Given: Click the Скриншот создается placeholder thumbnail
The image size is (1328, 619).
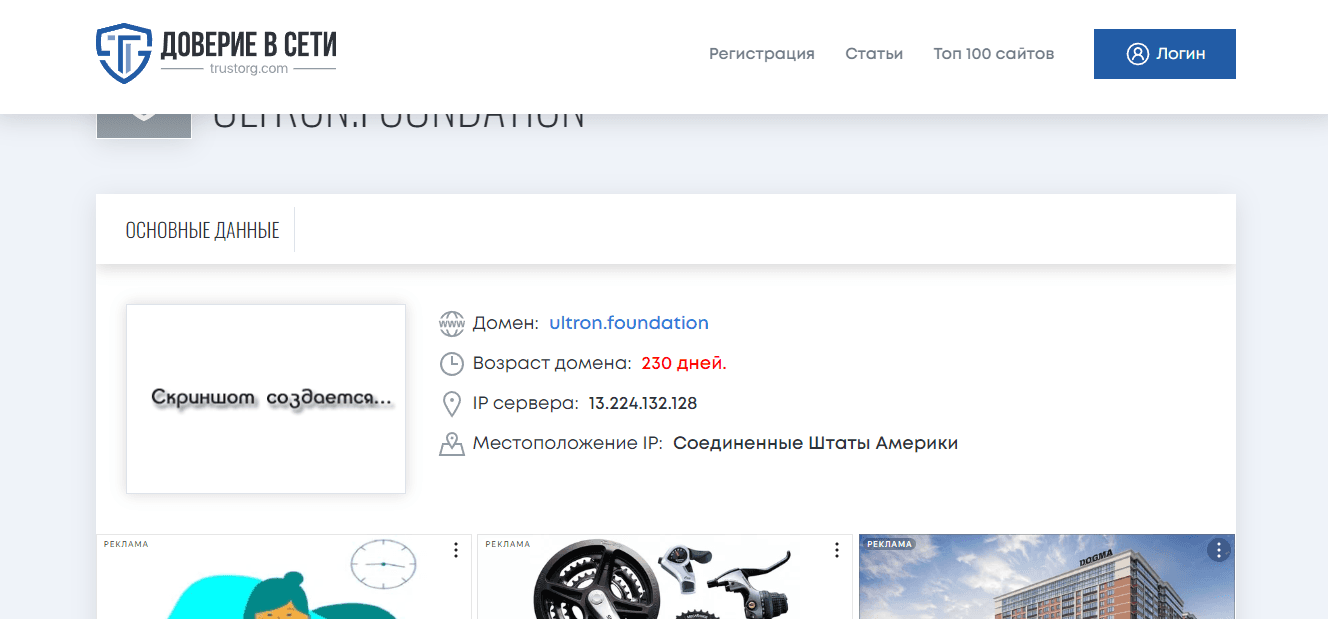Looking at the screenshot, I should (x=265, y=398).
